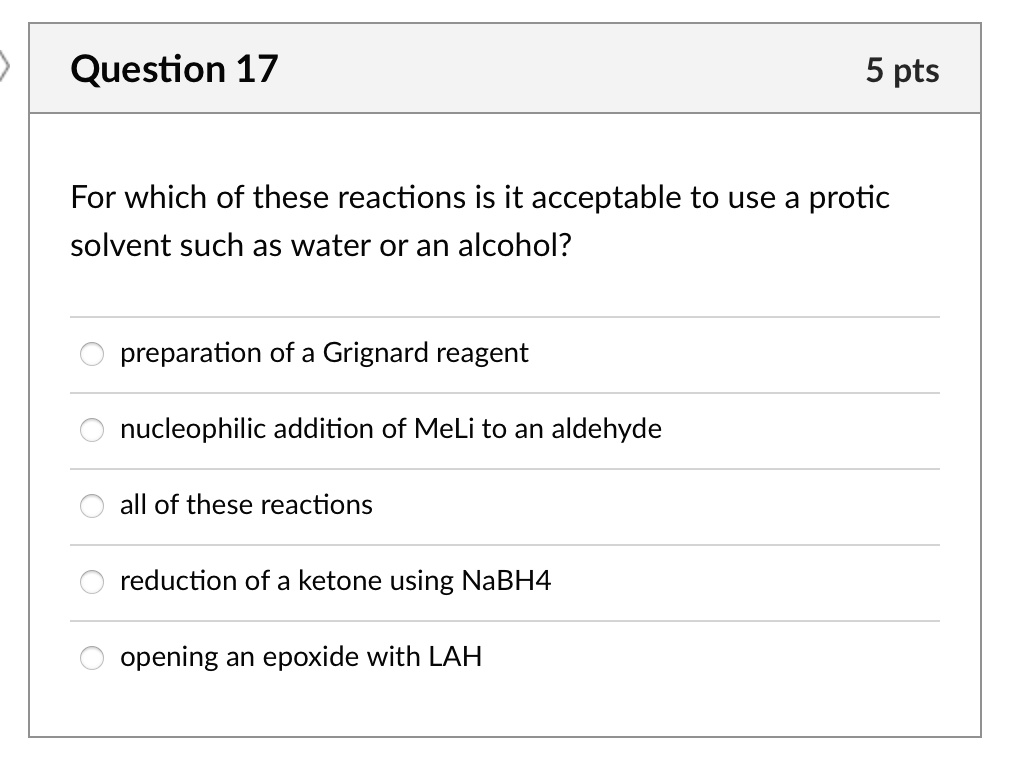The width and height of the screenshot is (1012, 772).
Task: Click the 'opening an epoxide with LAH' label
Action: tap(300, 658)
